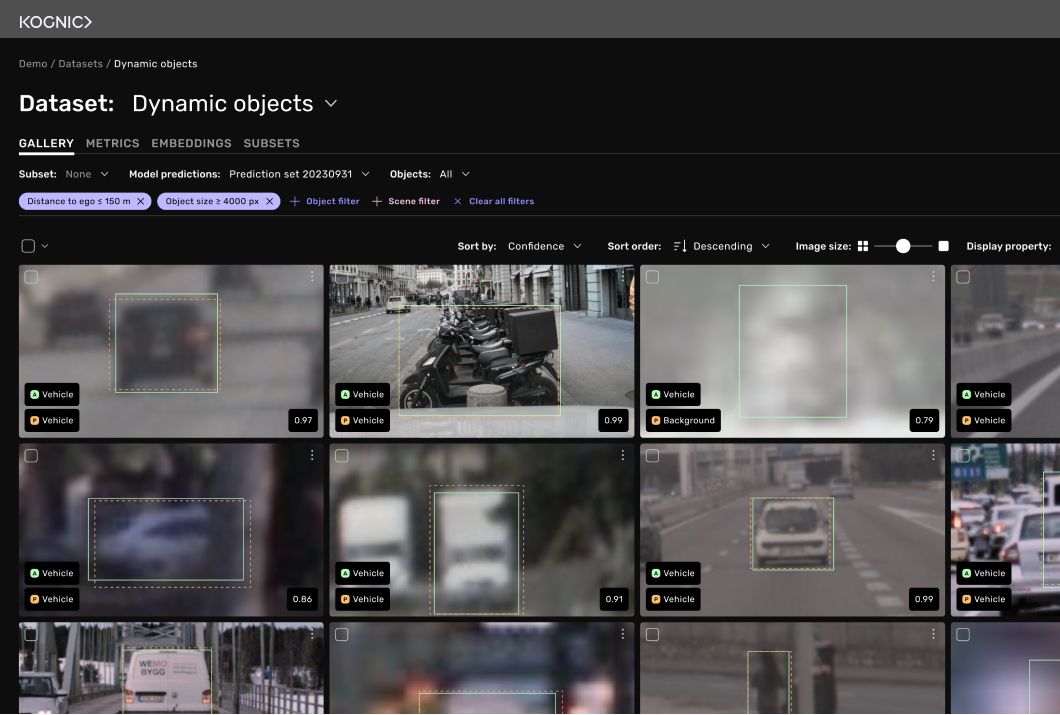Select the checkbox on the 0.97 card

pyautogui.click(x=31, y=277)
